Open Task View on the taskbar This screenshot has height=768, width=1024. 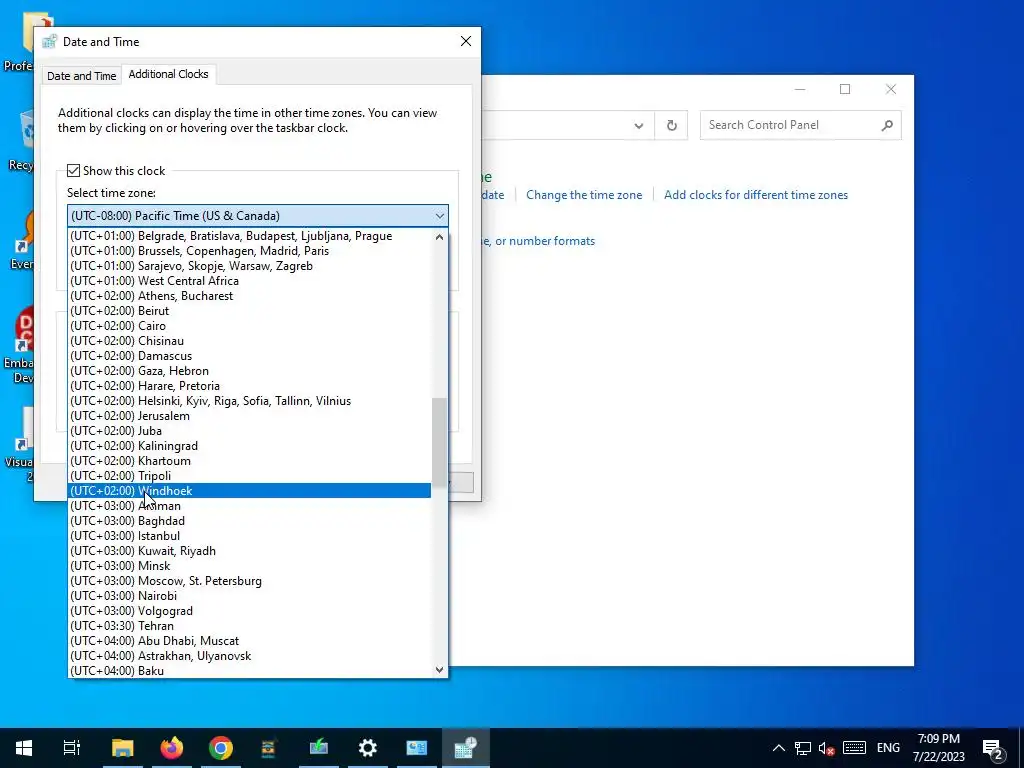[71, 748]
